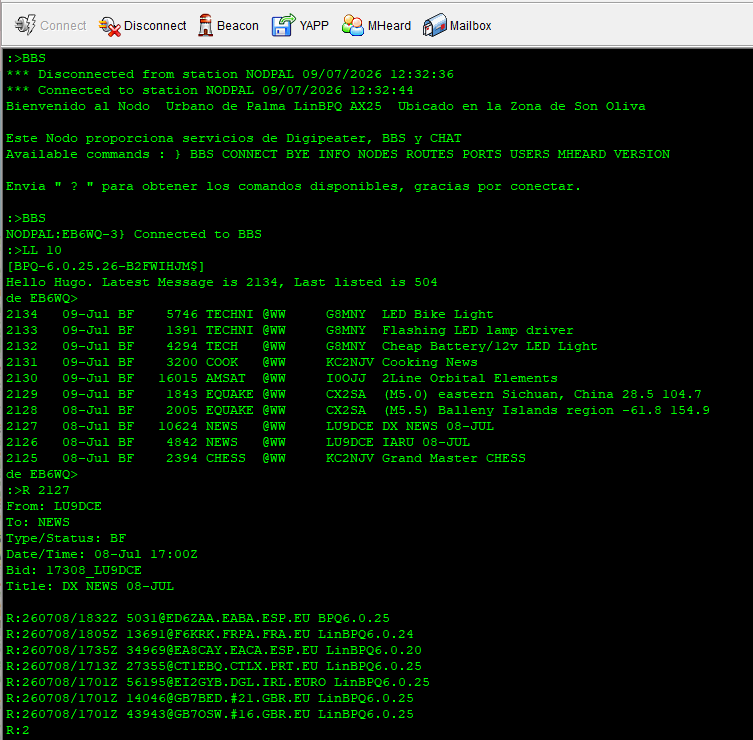753x740 pixels.
Task: Select the Disconnect toolbar label
Action: tap(155, 25)
